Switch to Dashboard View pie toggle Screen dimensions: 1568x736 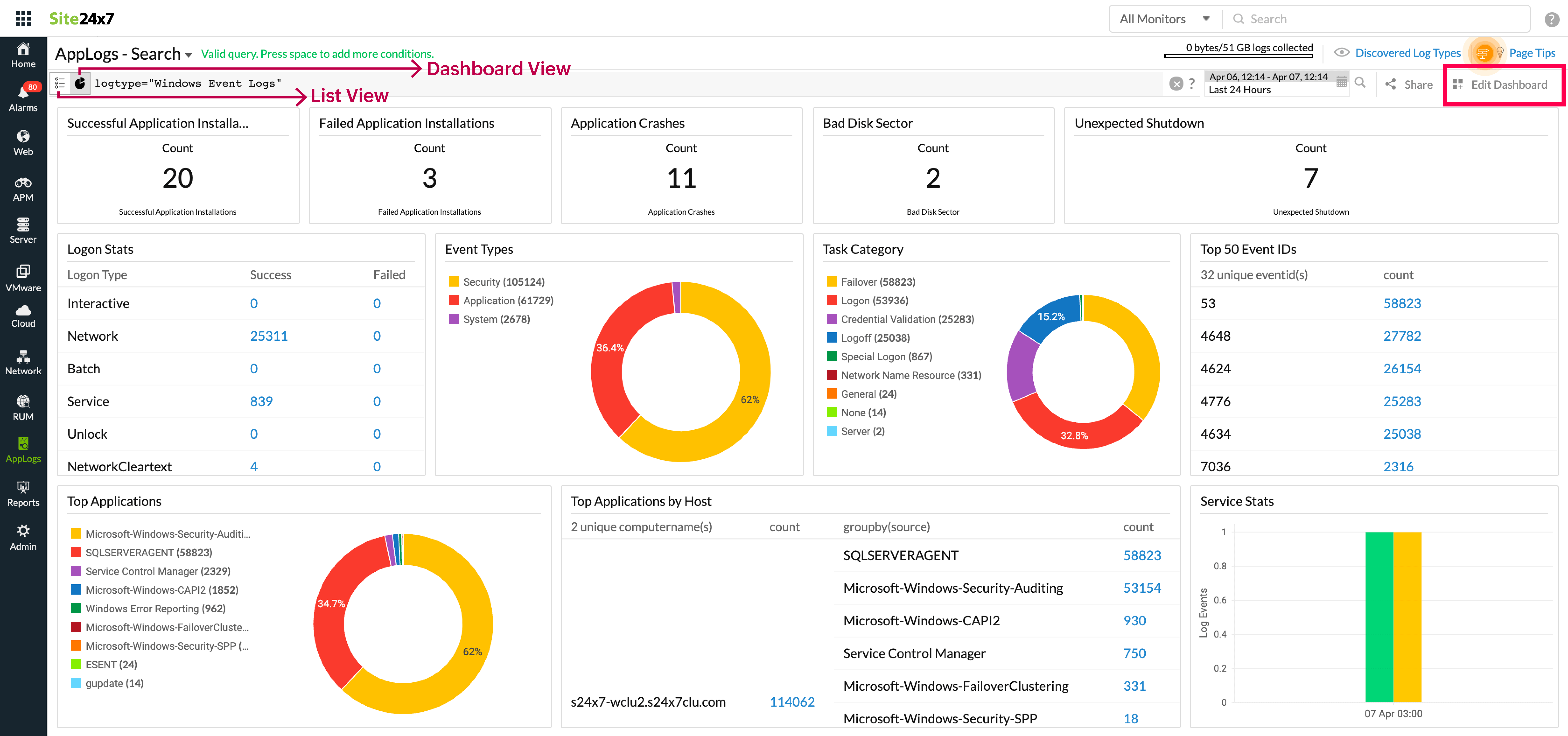(x=80, y=83)
